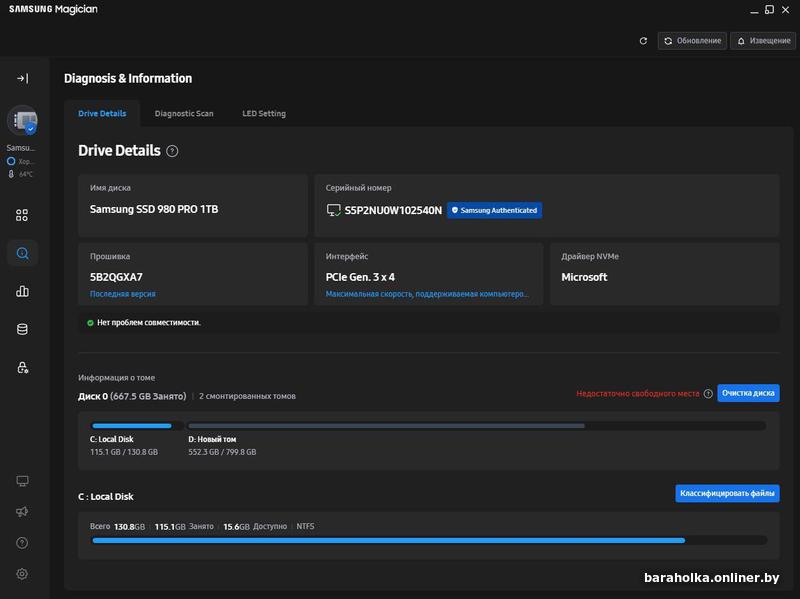800x599 pixels.
Task: Open the performance bar chart sidebar icon
Action: tap(22, 291)
